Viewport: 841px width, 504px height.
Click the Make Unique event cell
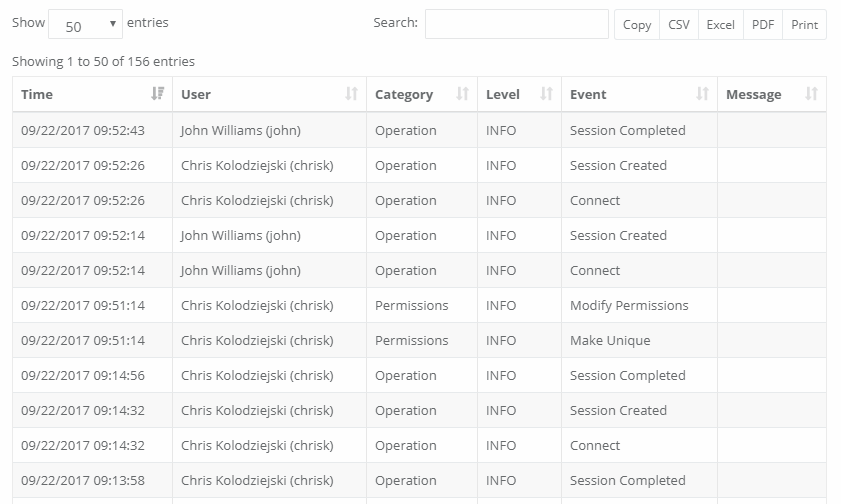click(x=610, y=340)
